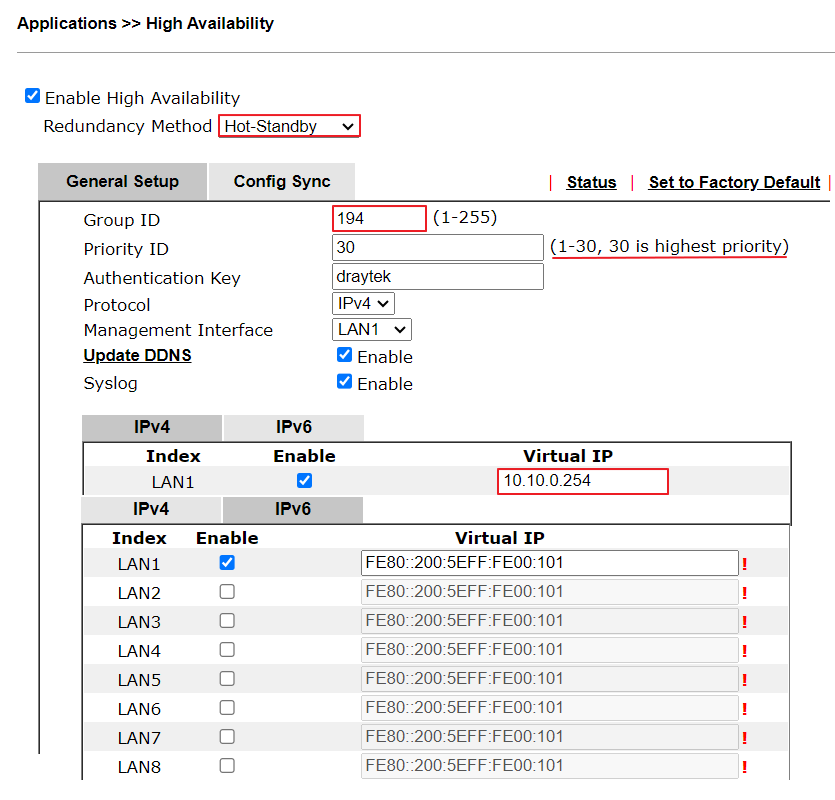Enable LAN5 IPv6 virtual IP checkbox

click(227, 679)
